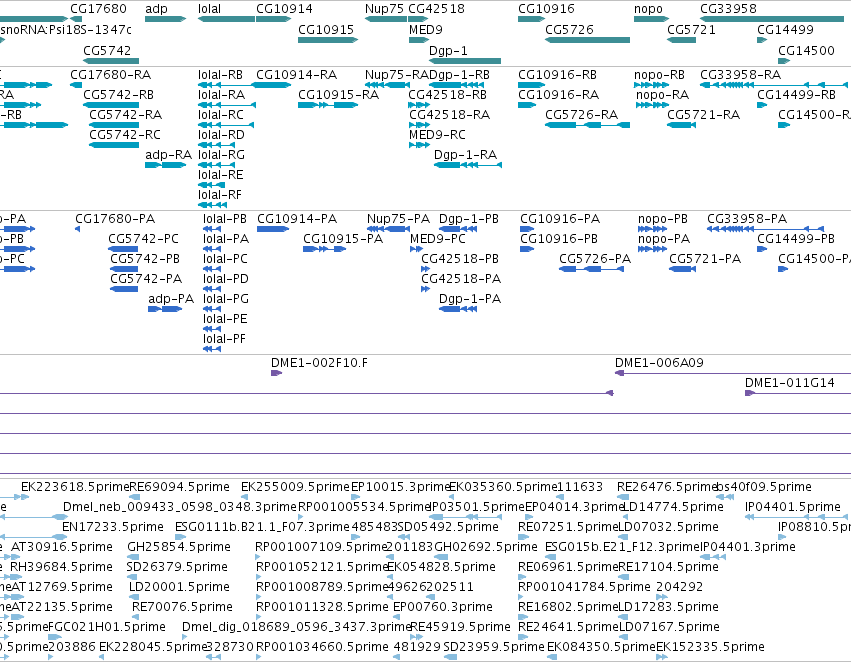
Task: Select the lolal gene label
Action: coord(209,9)
